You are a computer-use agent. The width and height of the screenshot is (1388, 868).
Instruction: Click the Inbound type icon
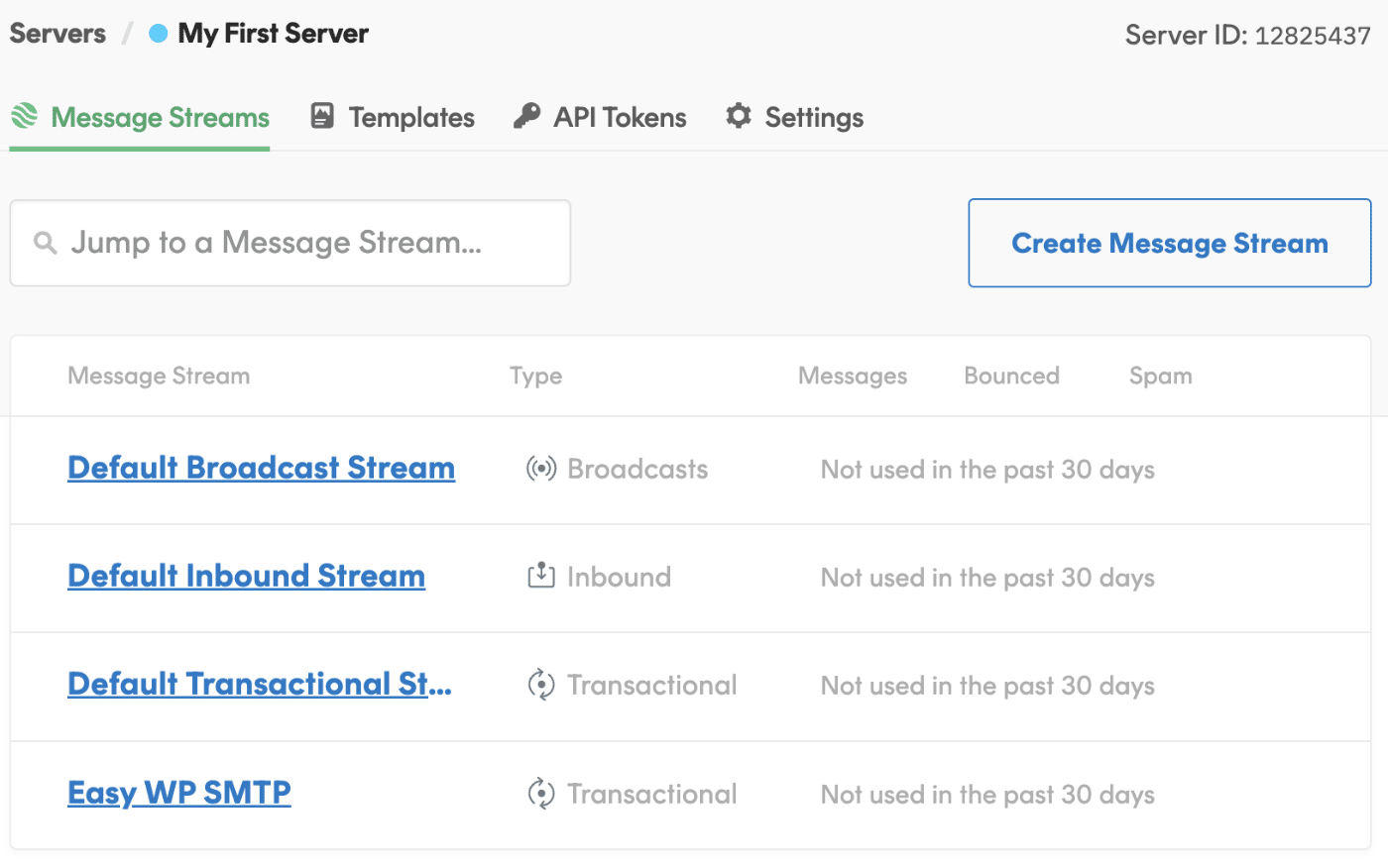click(541, 576)
